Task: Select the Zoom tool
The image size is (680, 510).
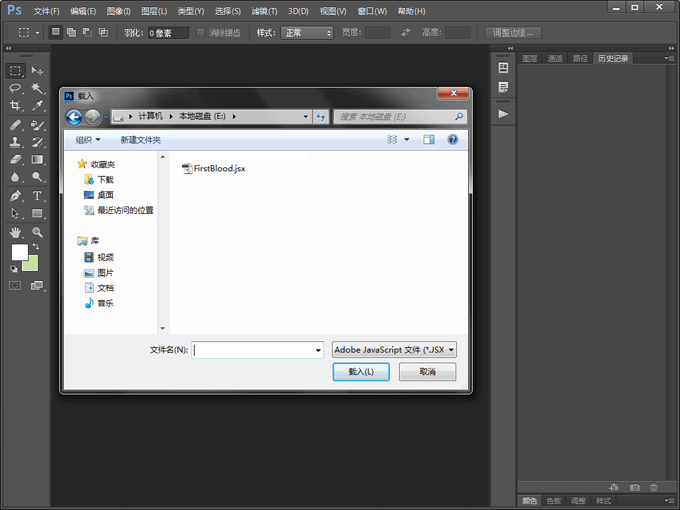Action: point(37,232)
